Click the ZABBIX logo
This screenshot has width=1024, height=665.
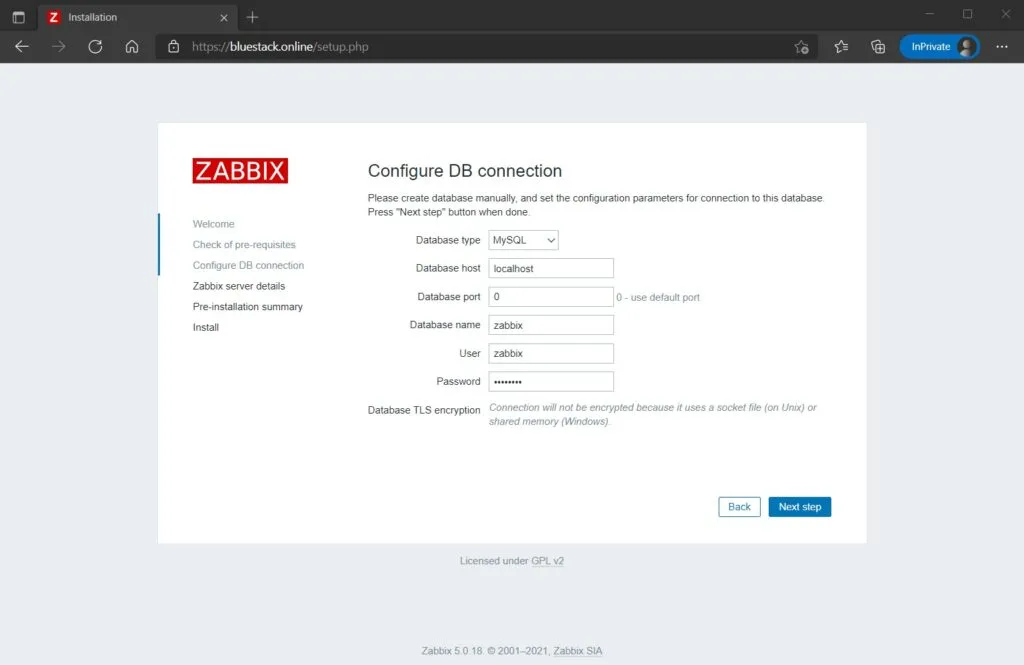click(240, 170)
